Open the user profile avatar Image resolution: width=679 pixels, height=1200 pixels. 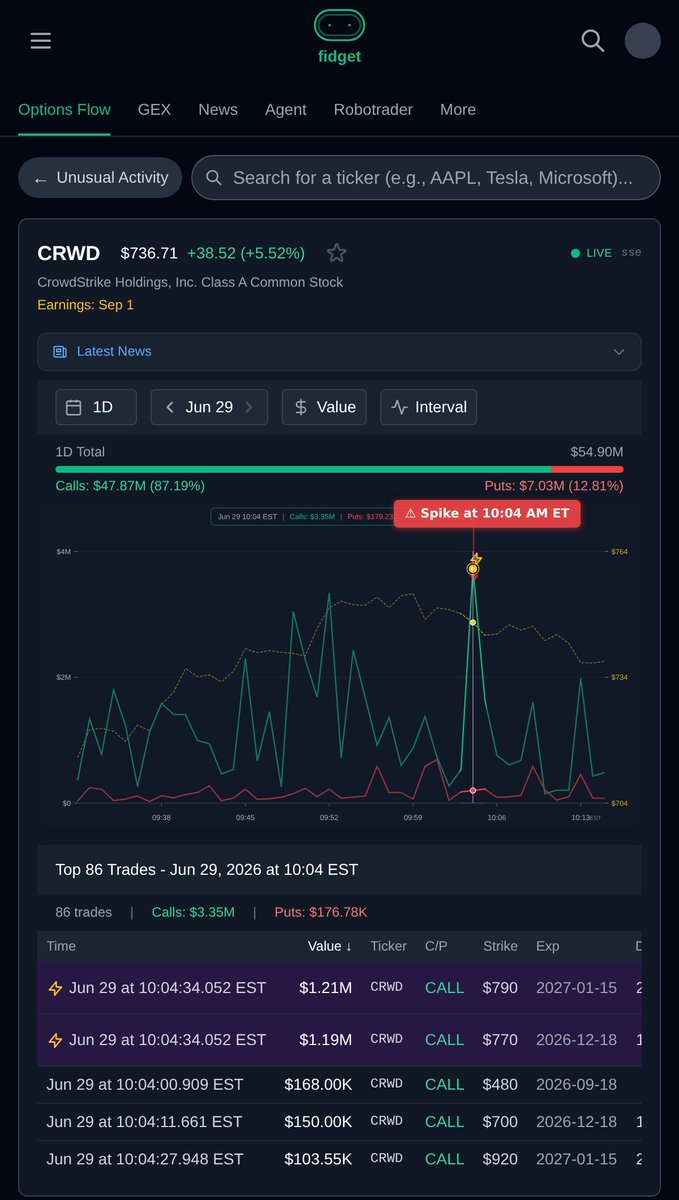[x=643, y=41]
